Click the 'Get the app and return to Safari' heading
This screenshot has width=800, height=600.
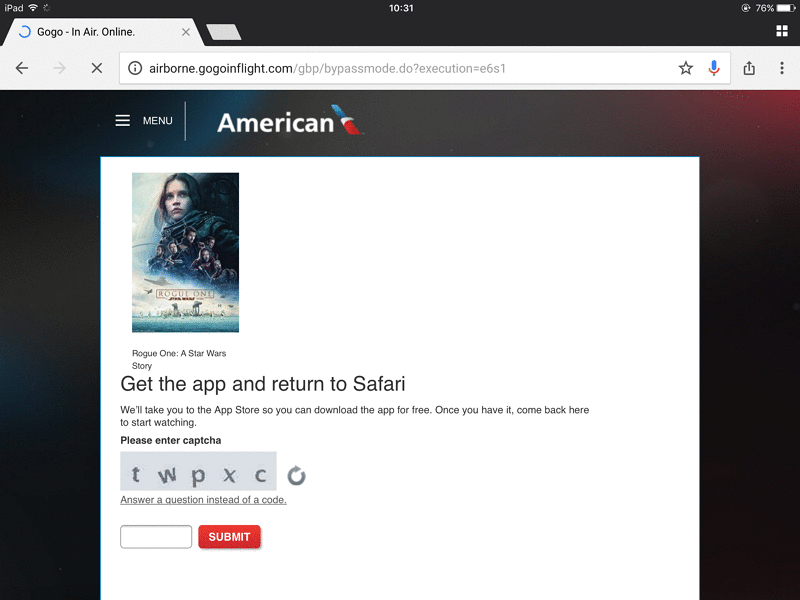point(263,384)
